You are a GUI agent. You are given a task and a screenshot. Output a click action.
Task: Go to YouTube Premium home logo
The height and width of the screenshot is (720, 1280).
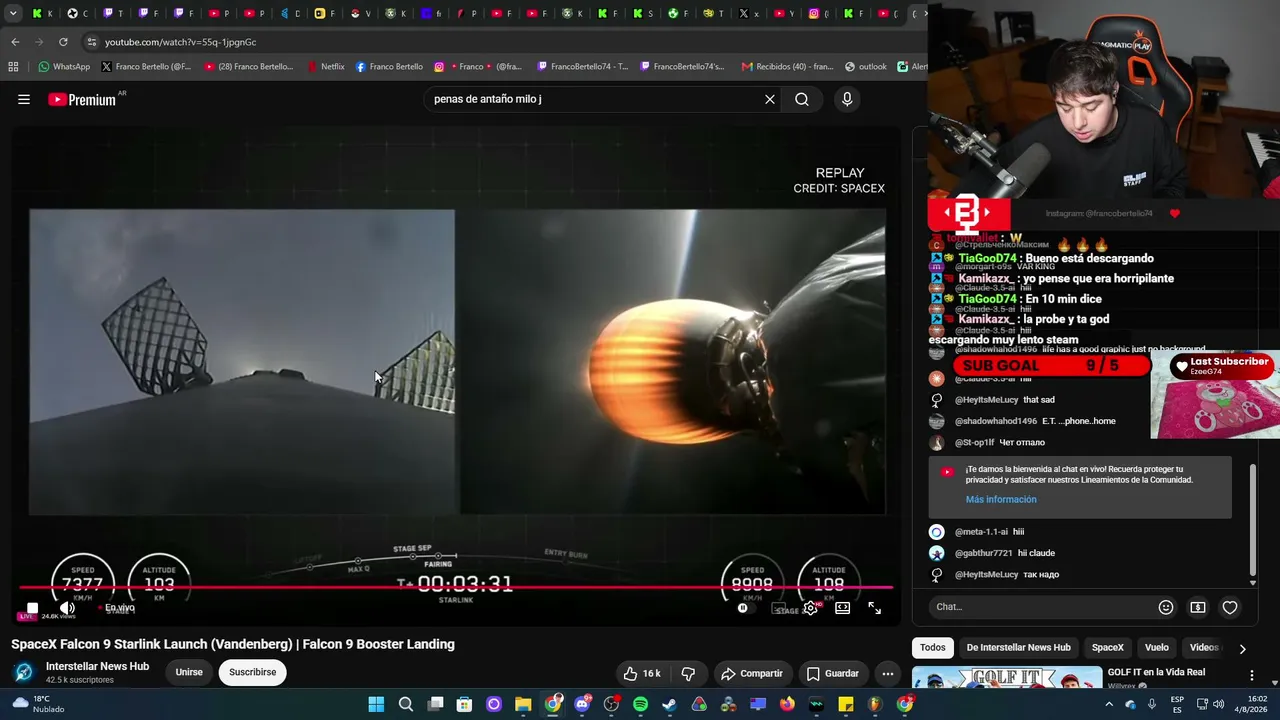[x=82, y=99]
